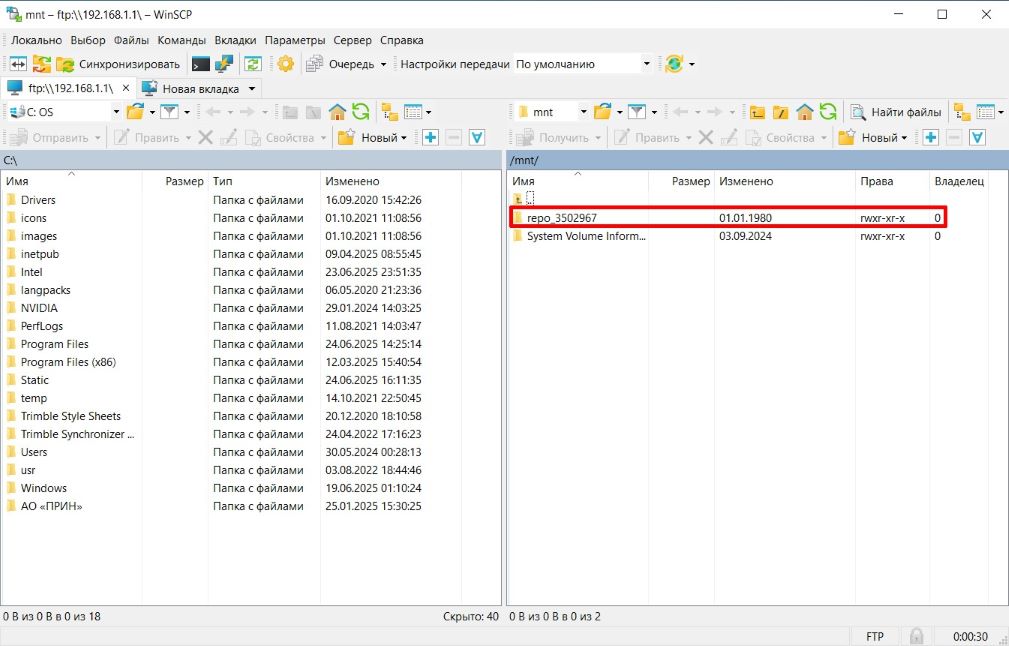Refresh the local C: panel
This screenshot has height=646, width=1009.
coord(361,112)
